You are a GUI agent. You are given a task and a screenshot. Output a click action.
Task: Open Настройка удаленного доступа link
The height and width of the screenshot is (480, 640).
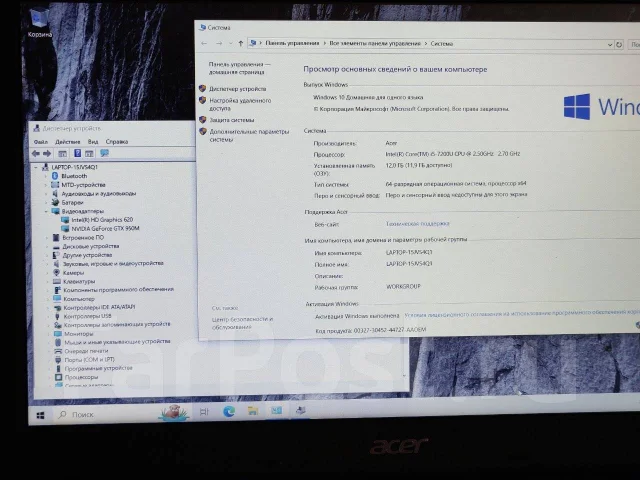point(240,104)
